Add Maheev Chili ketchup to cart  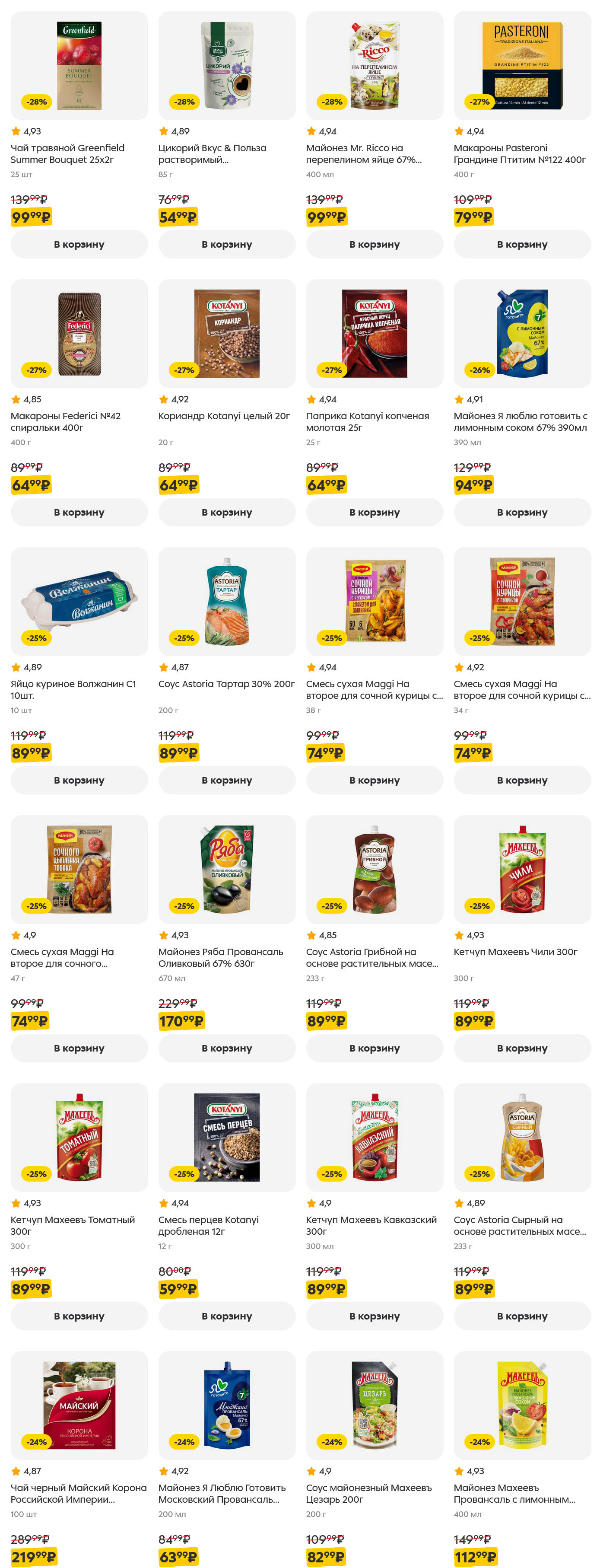521,1048
